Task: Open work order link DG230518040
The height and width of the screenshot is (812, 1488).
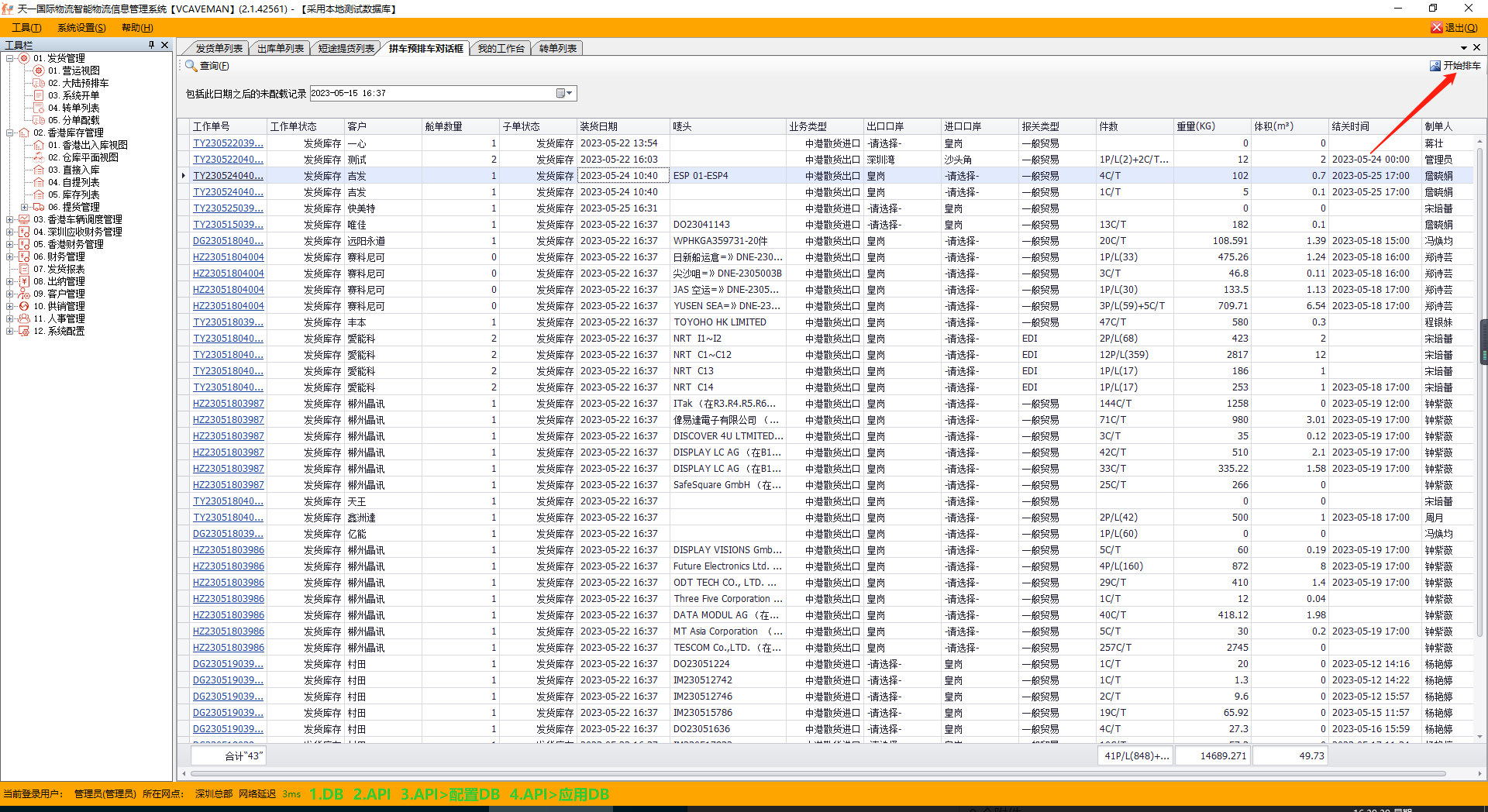Action: point(228,241)
